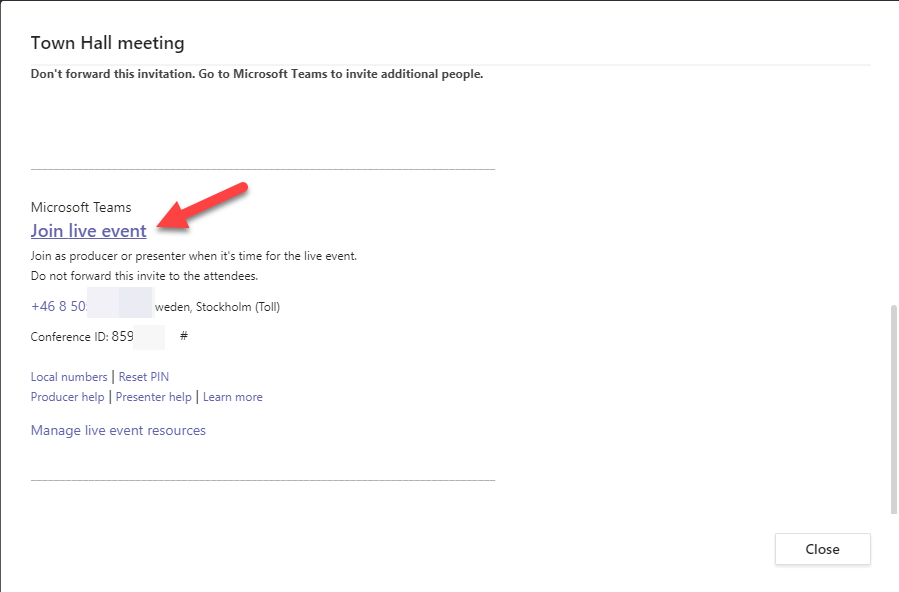Open the Join live event link
The image size is (899, 592).
coord(88,231)
